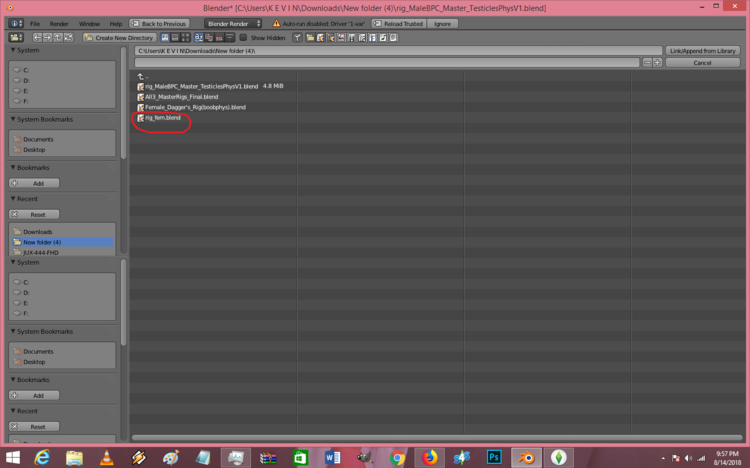Open the Window menu

(x=89, y=23)
